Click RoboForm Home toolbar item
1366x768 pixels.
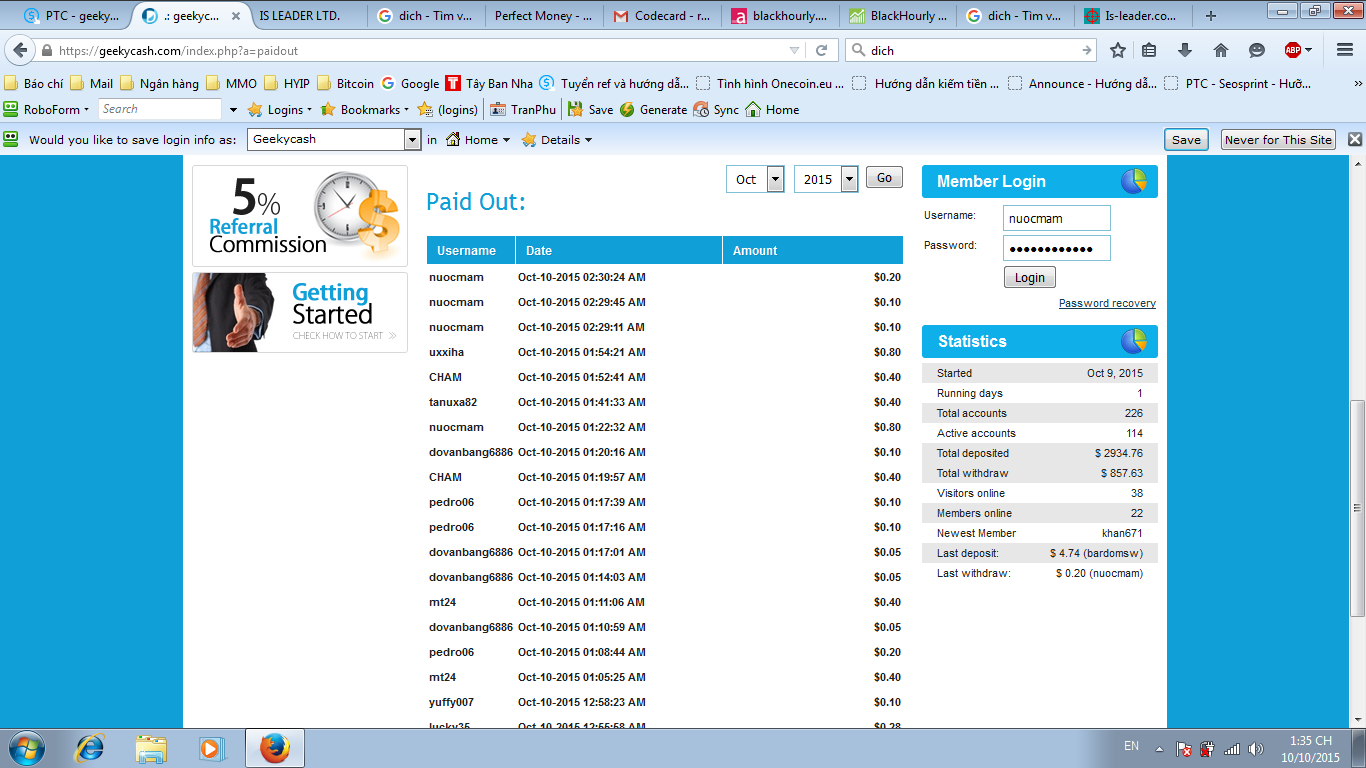tap(772, 110)
